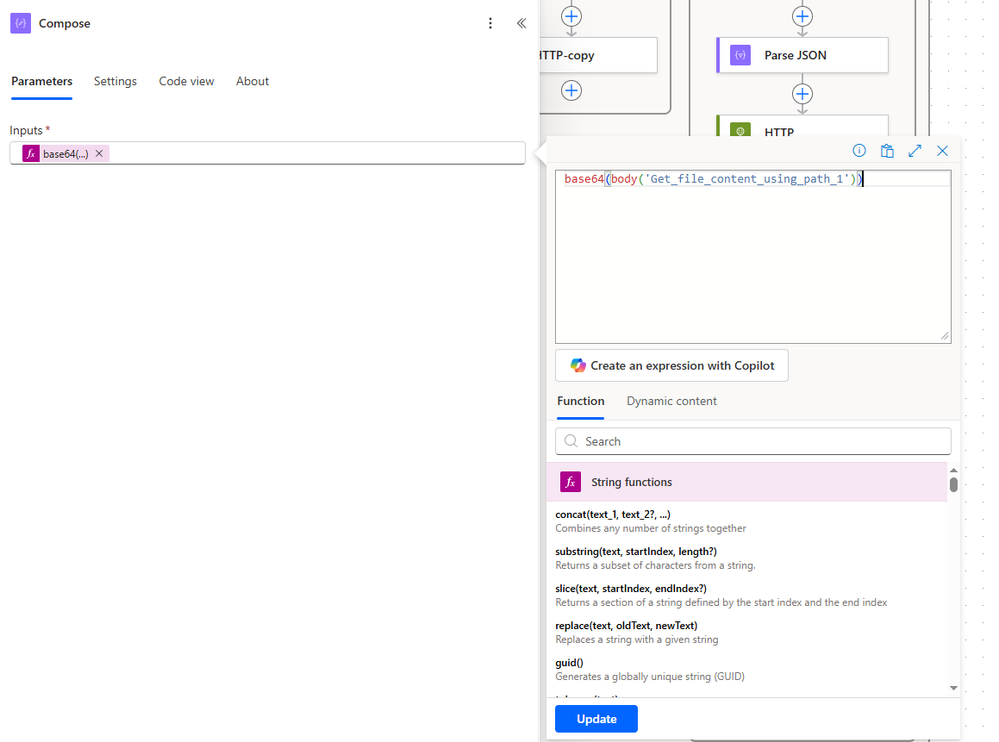Insert slice(text, startIndex, endIndex?) function
The width and height of the screenshot is (999, 742).
631,589
